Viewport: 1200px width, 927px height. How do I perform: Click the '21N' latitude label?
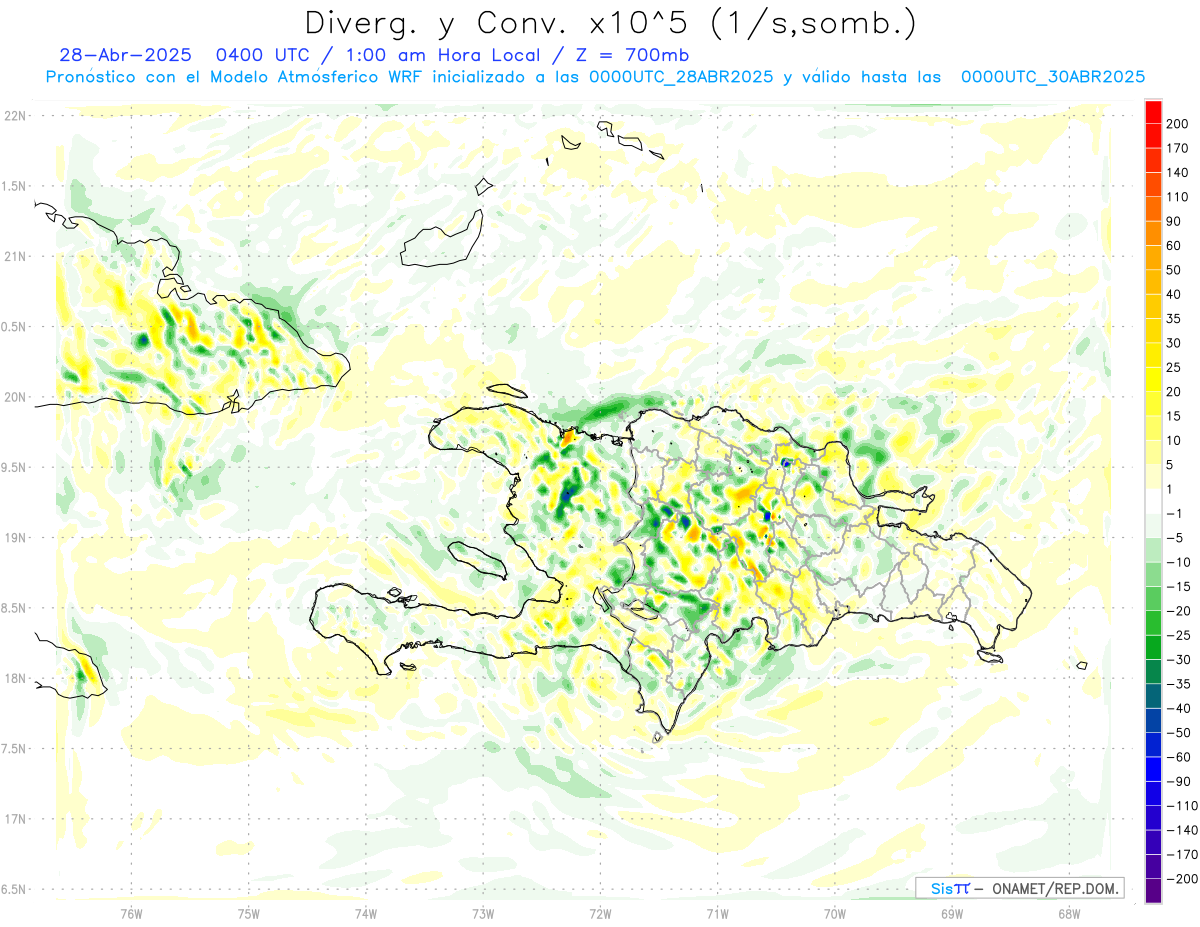14,256
